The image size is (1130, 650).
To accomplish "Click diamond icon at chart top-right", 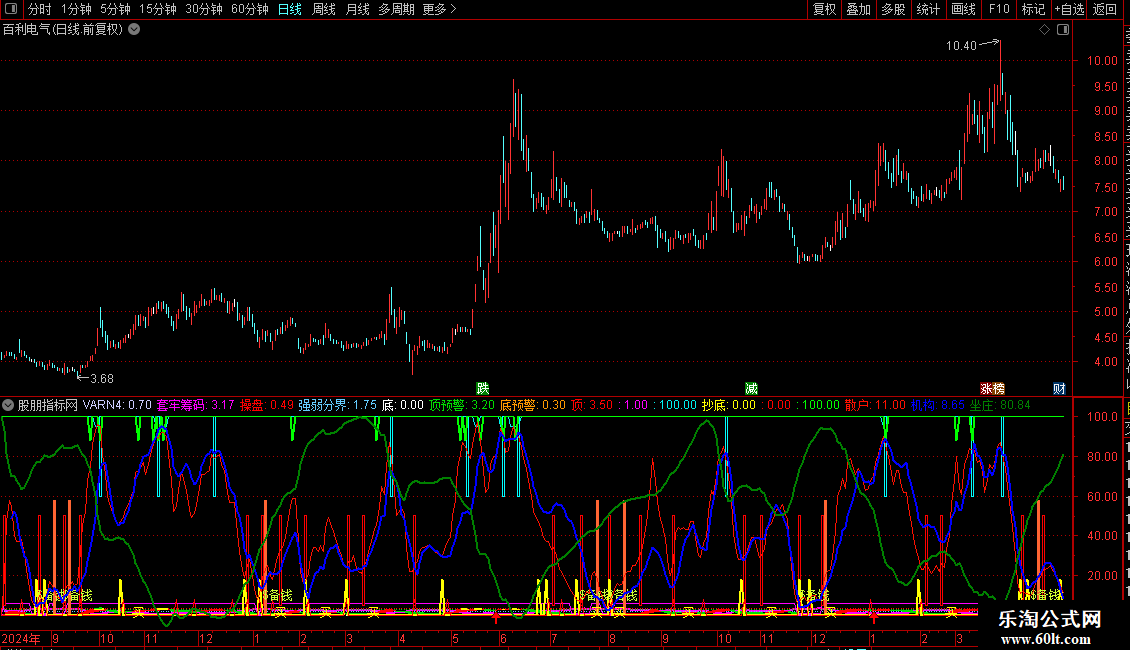I will (x=1044, y=30).
